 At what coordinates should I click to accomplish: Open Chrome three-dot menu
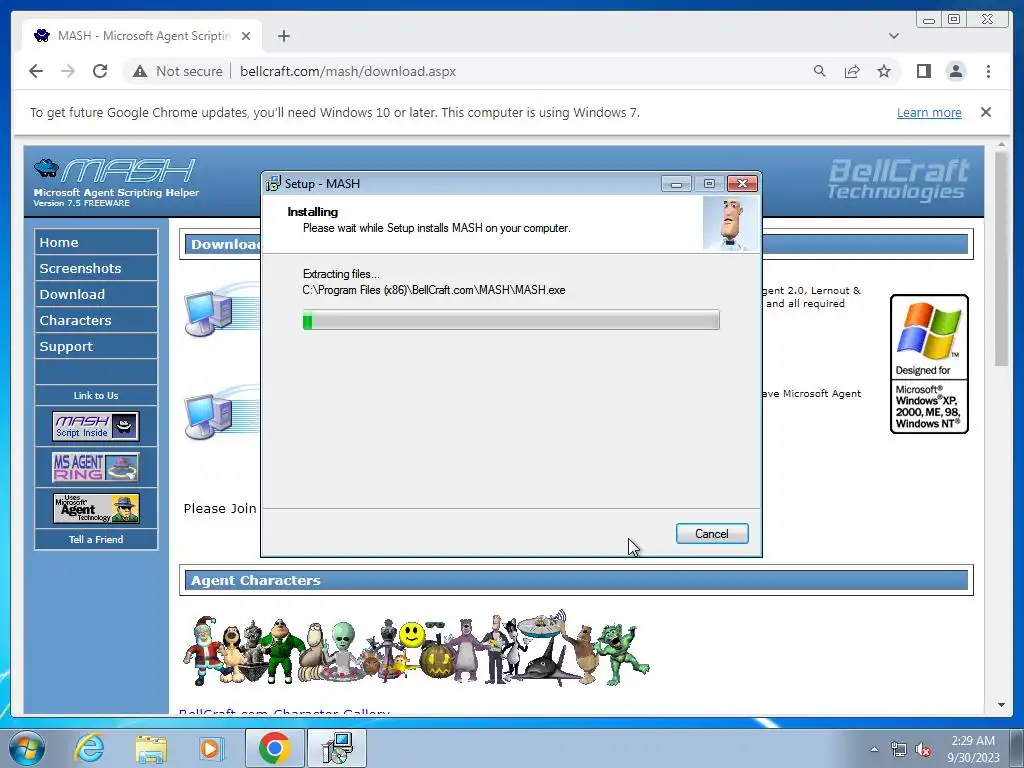pos(988,71)
